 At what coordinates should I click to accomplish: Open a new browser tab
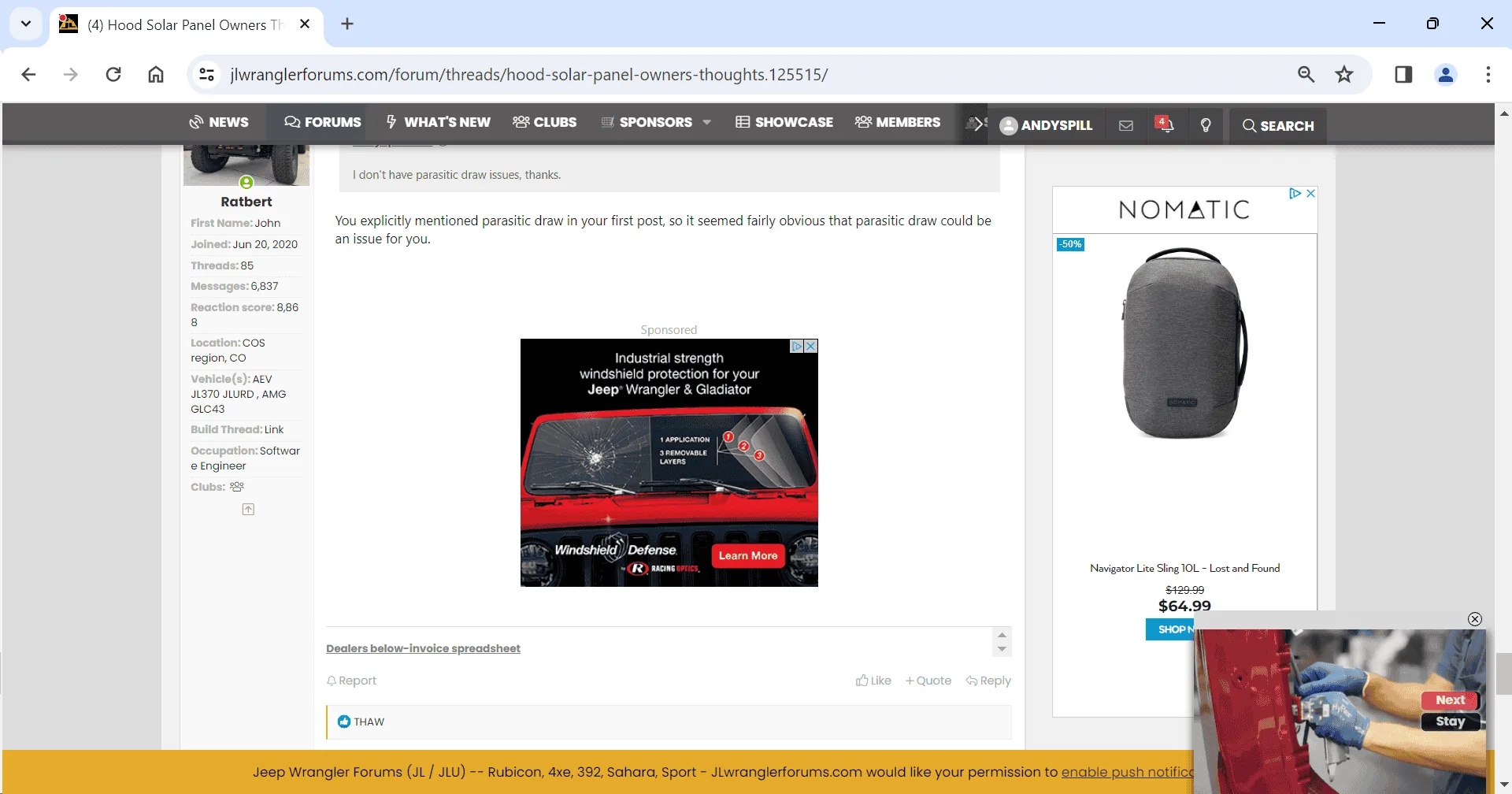(347, 24)
